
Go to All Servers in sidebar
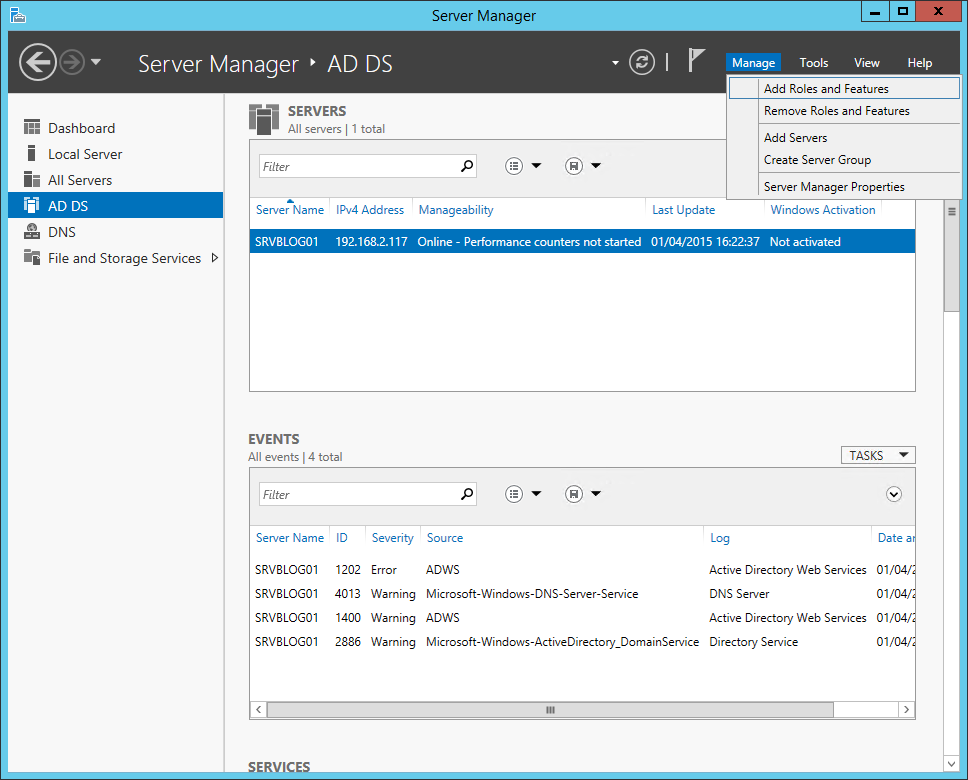(x=80, y=180)
